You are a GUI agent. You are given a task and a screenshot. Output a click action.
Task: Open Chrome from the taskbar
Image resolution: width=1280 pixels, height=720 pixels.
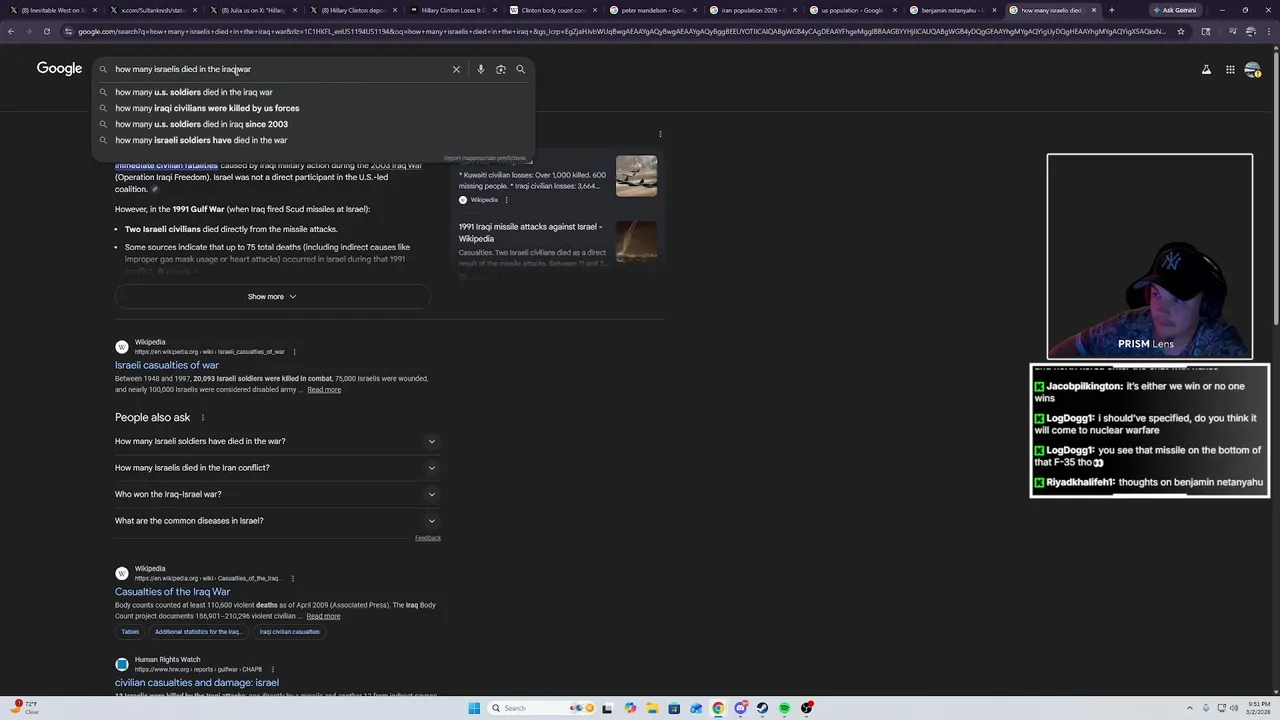[x=718, y=708]
